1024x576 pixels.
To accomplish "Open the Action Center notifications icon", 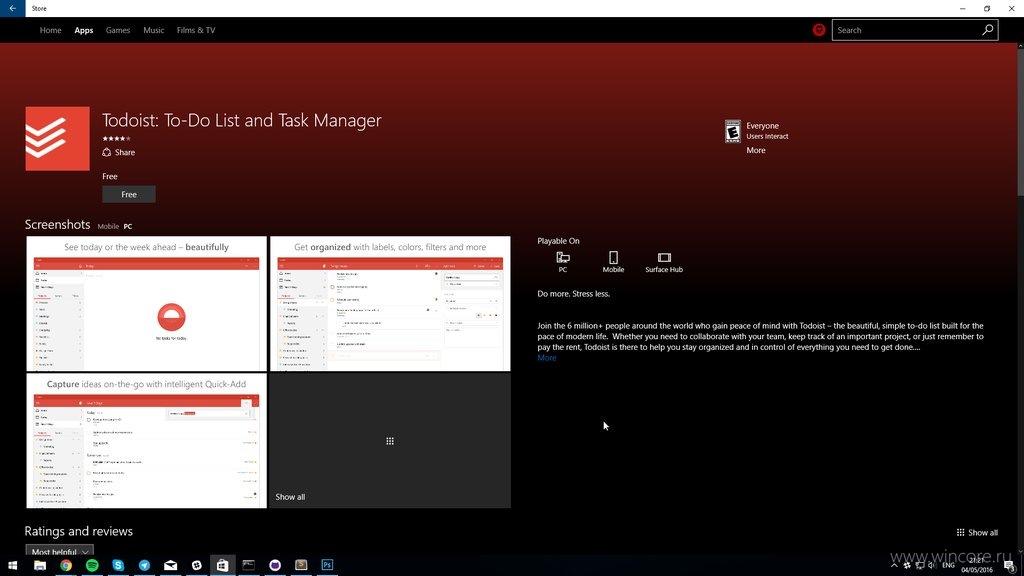I will (x=1010, y=565).
